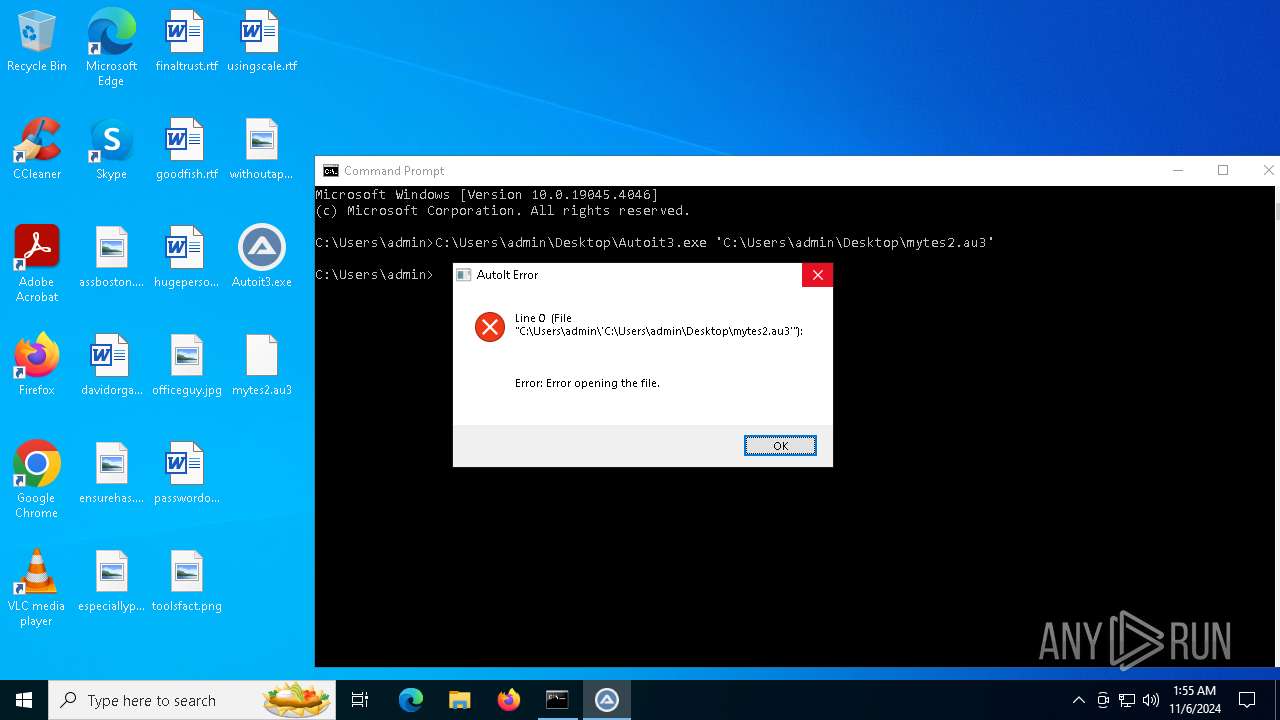The height and width of the screenshot is (720, 1280).
Task: Select officeguy.jpg on the desktop
Action: [186, 365]
